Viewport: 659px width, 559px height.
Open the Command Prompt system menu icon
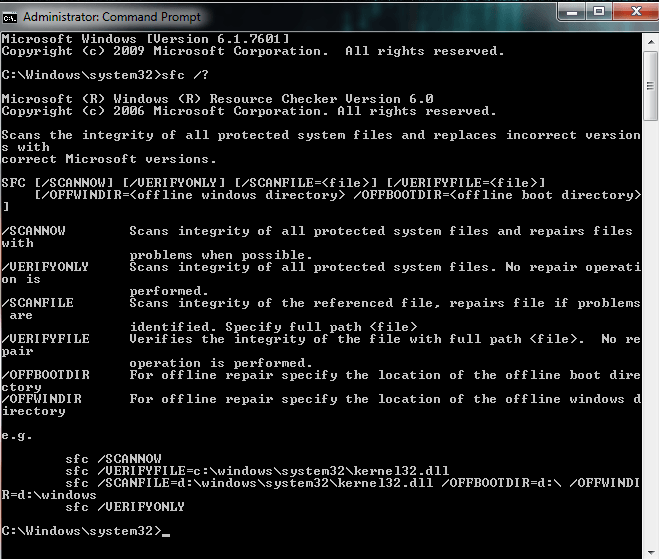[x=9, y=18]
